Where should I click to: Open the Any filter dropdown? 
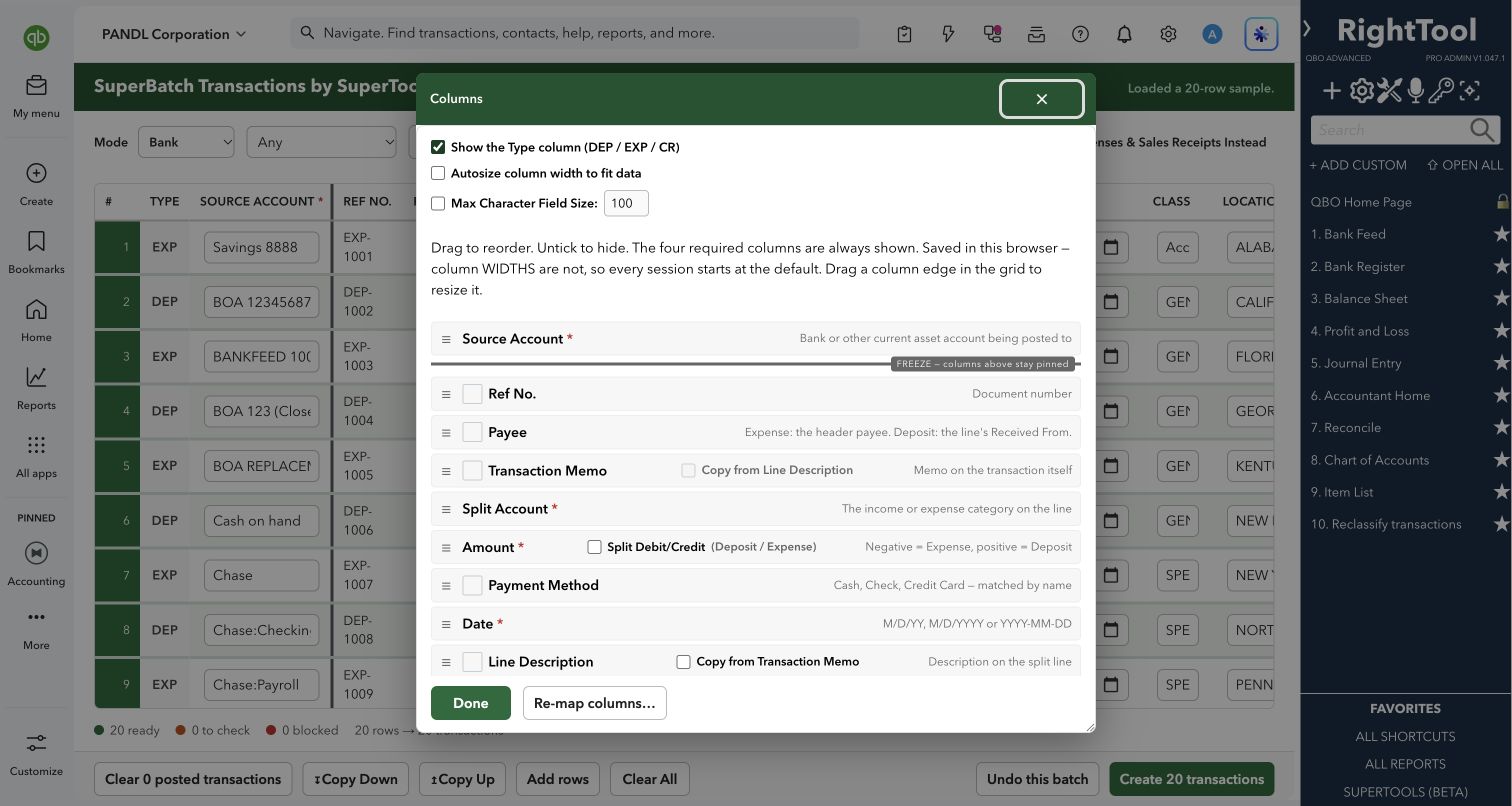click(322, 142)
